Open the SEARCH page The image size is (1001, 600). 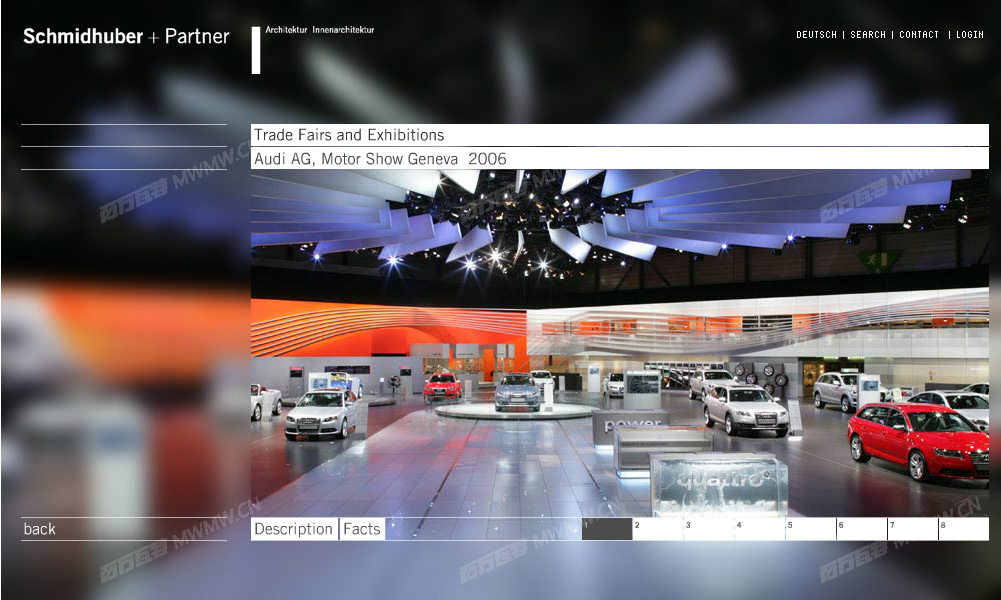868,34
